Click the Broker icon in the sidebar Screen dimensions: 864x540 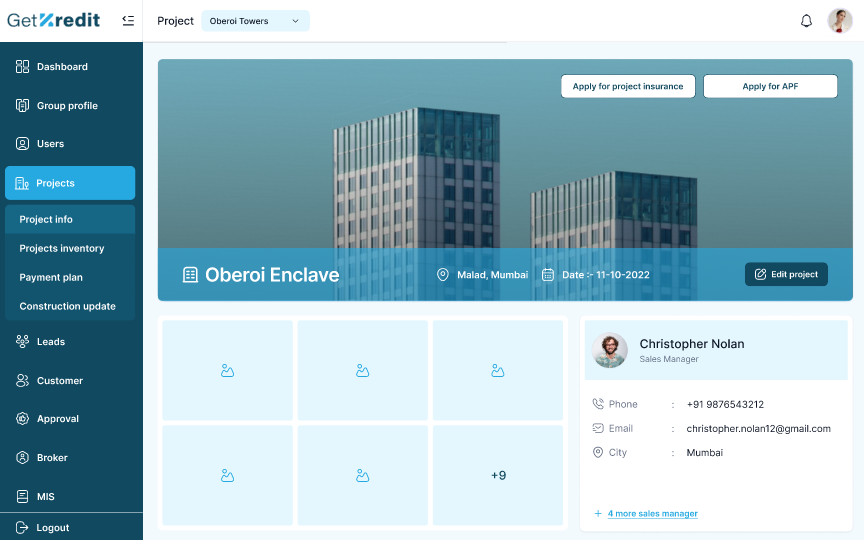[22, 458]
